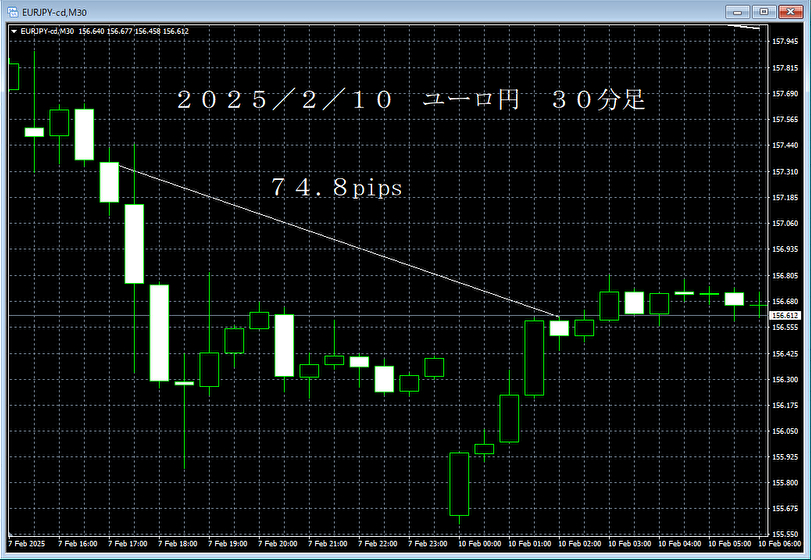Click the 157.815 price scale label
The width and height of the screenshot is (811, 560).
click(x=785, y=68)
